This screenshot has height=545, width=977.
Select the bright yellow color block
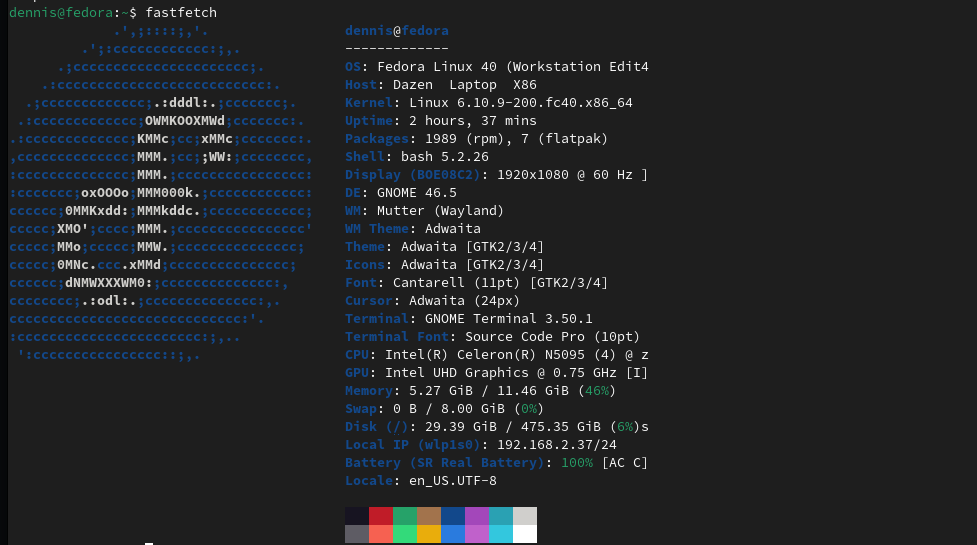pyautogui.click(x=429, y=534)
